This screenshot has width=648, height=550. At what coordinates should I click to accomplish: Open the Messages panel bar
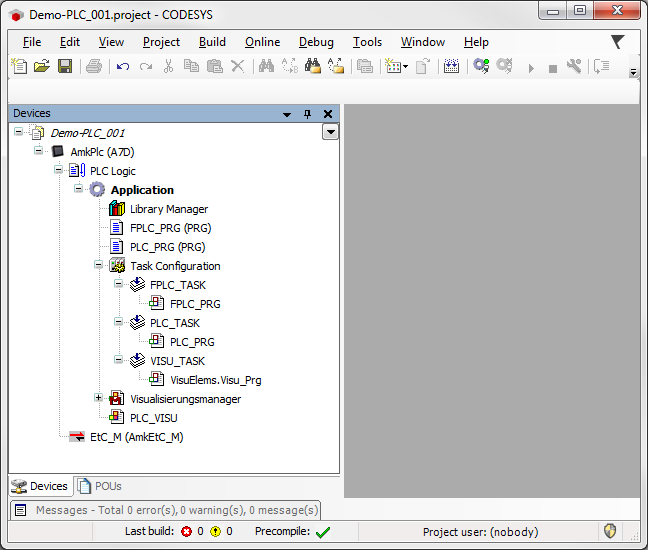(x=165, y=510)
